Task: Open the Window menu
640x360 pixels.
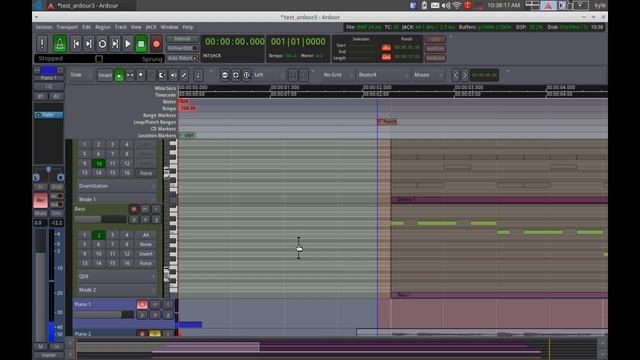Action: (x=169, y=27)
